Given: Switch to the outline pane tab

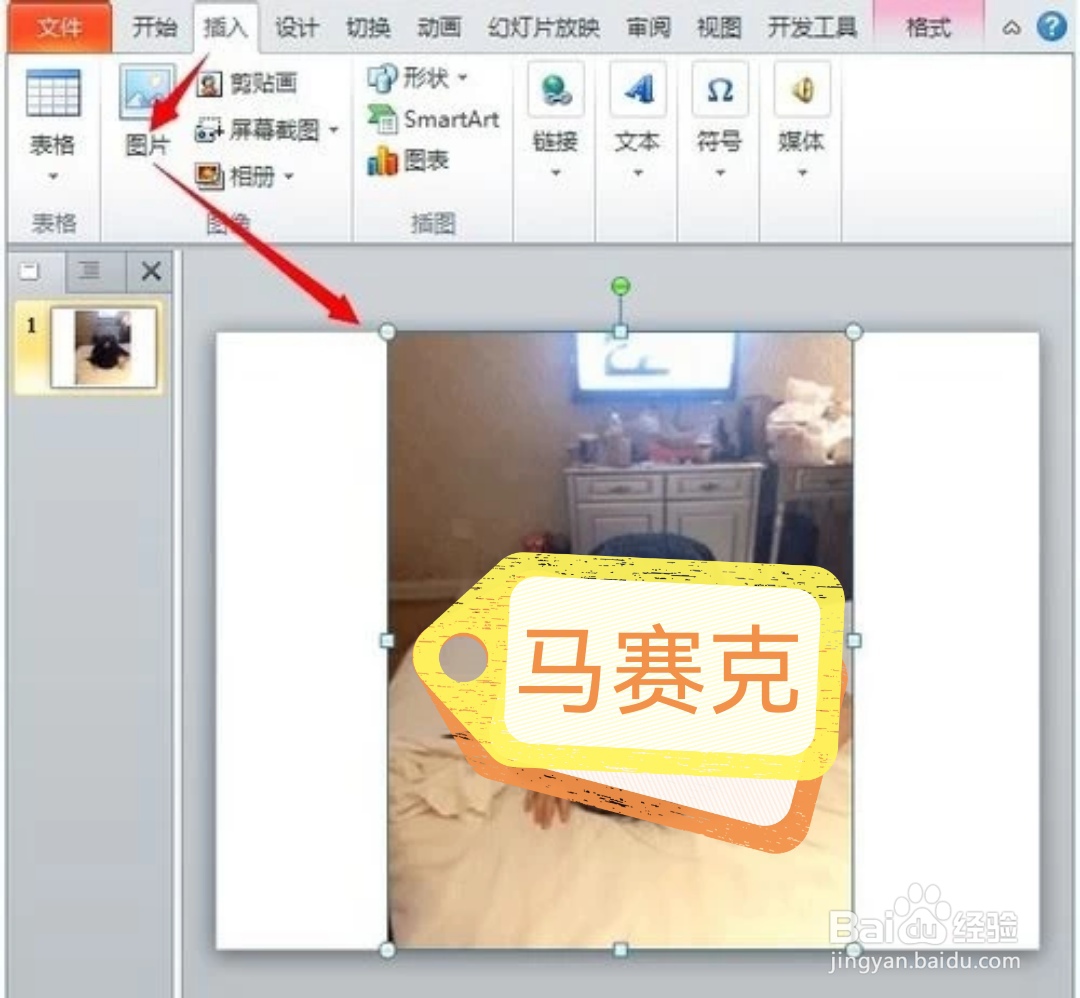Looking at the screenshot, I should coord(90,271).
